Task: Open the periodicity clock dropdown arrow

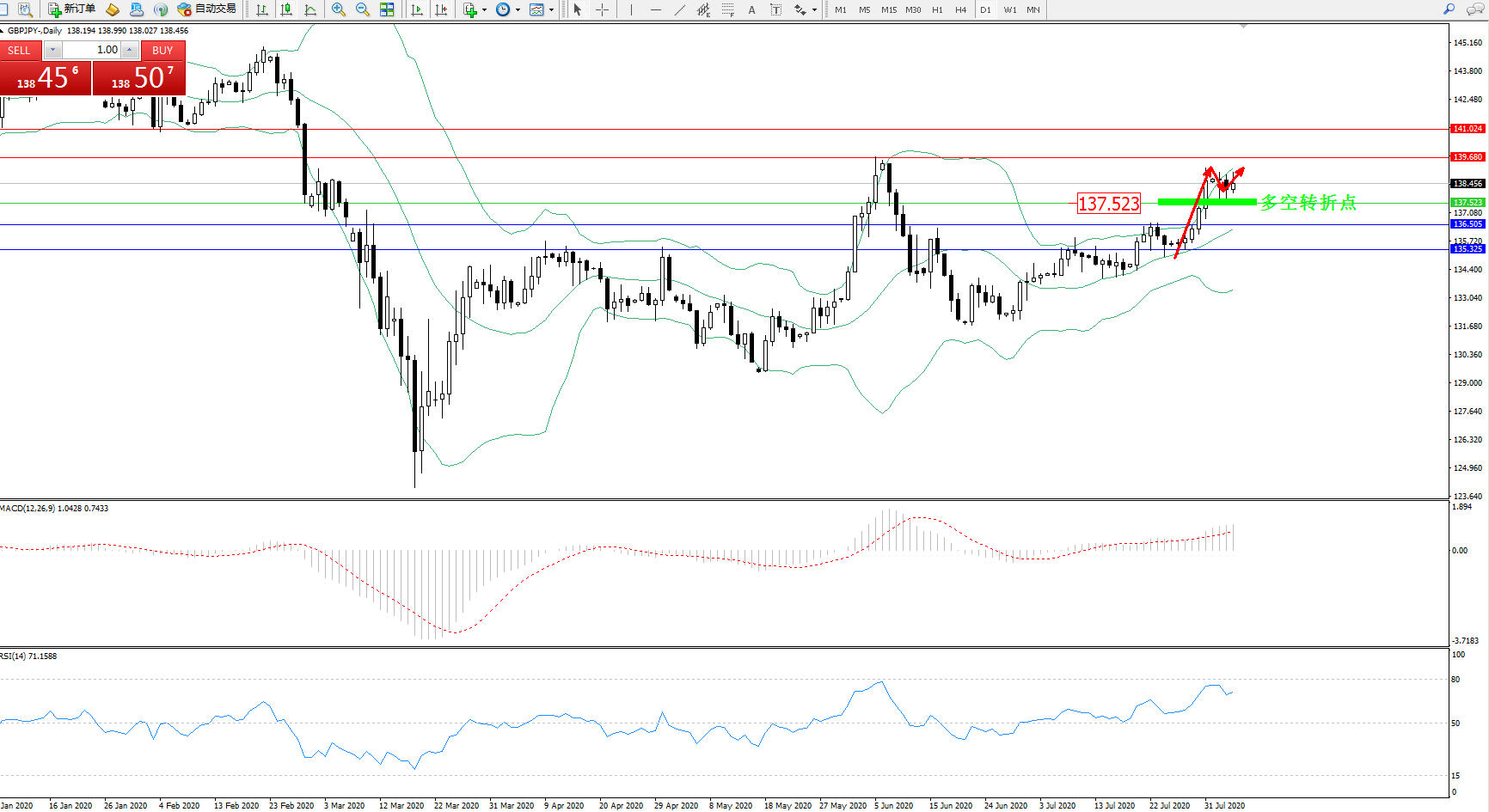Action: point(518,10)
